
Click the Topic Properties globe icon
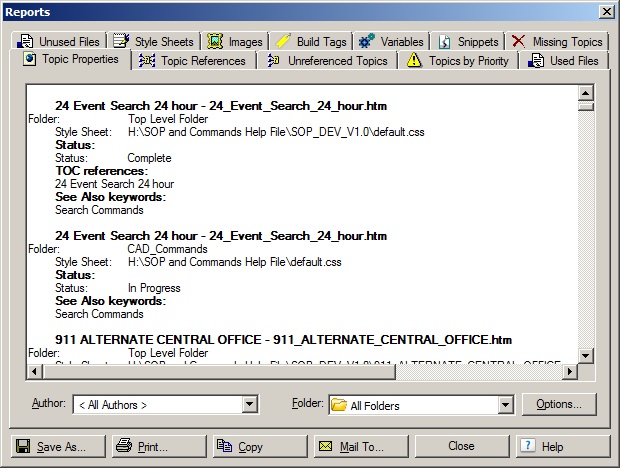click(x=30, y=59)
